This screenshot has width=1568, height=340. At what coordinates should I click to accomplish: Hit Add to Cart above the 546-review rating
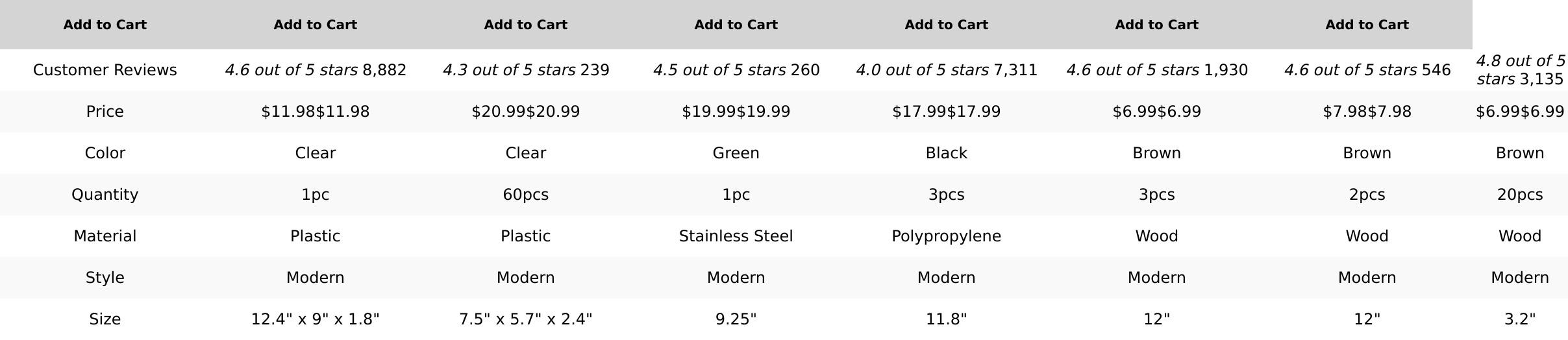[1367, 25]
